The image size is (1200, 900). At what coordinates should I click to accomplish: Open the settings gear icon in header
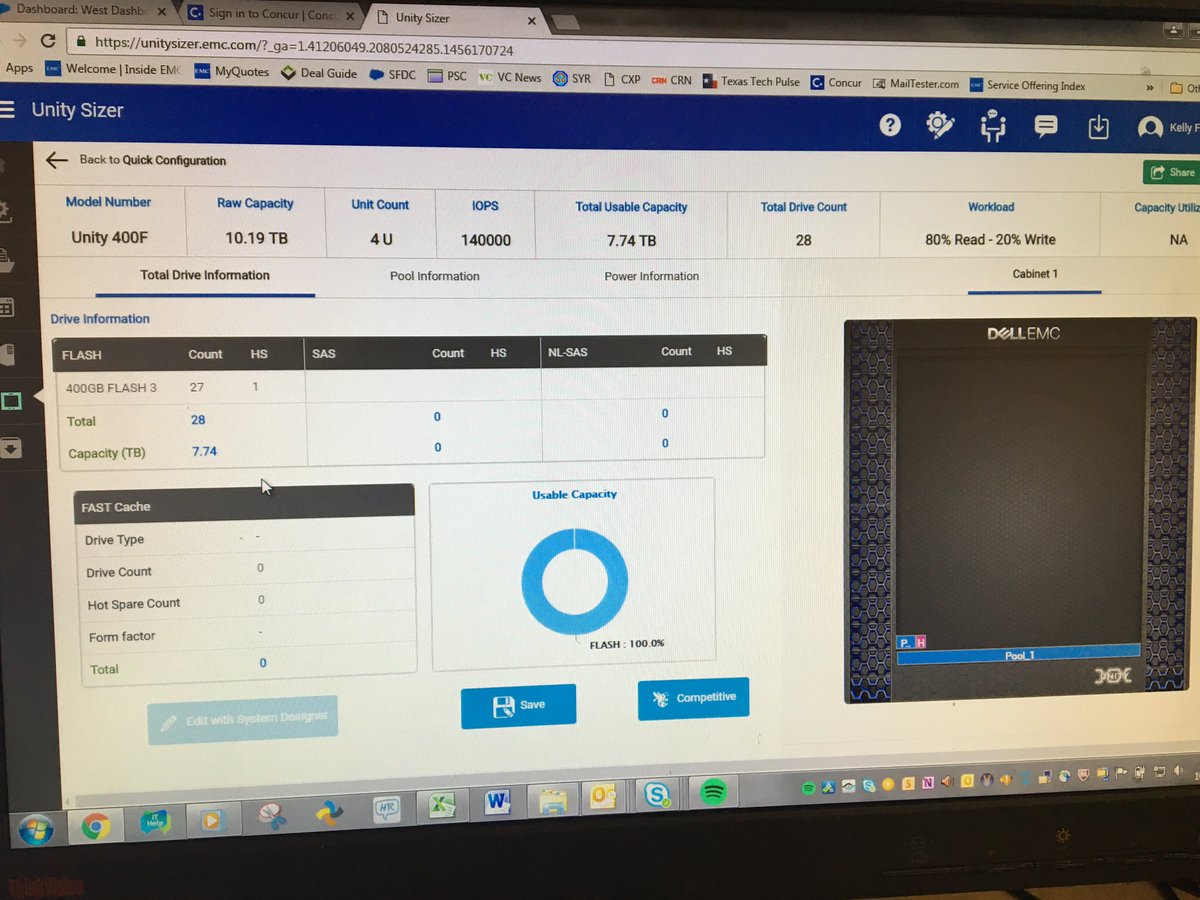point(939,125)
